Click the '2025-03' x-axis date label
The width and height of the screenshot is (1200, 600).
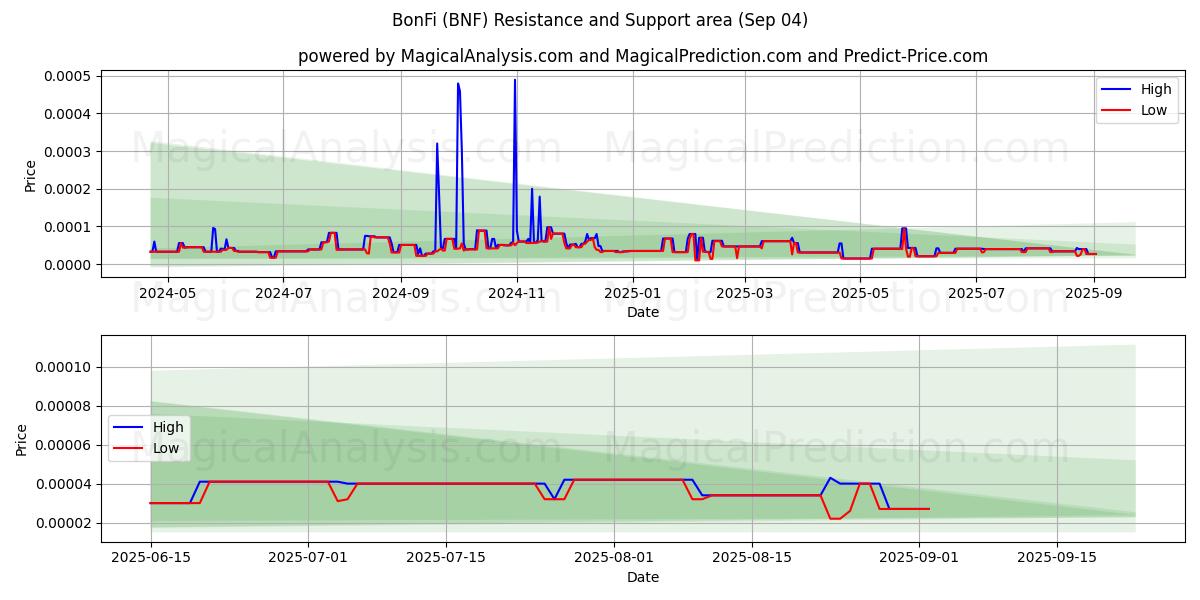coord(743,293)
